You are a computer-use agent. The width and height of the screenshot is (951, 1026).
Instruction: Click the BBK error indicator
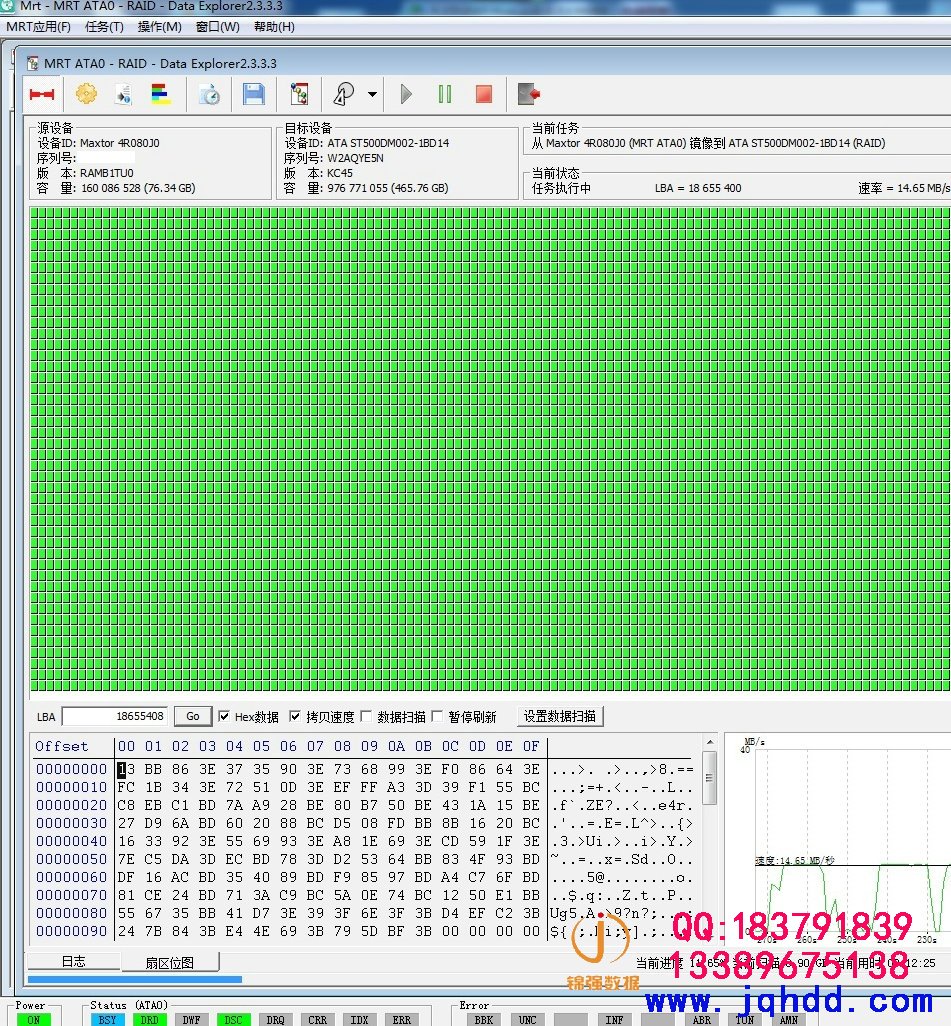tap(484, 1020)
